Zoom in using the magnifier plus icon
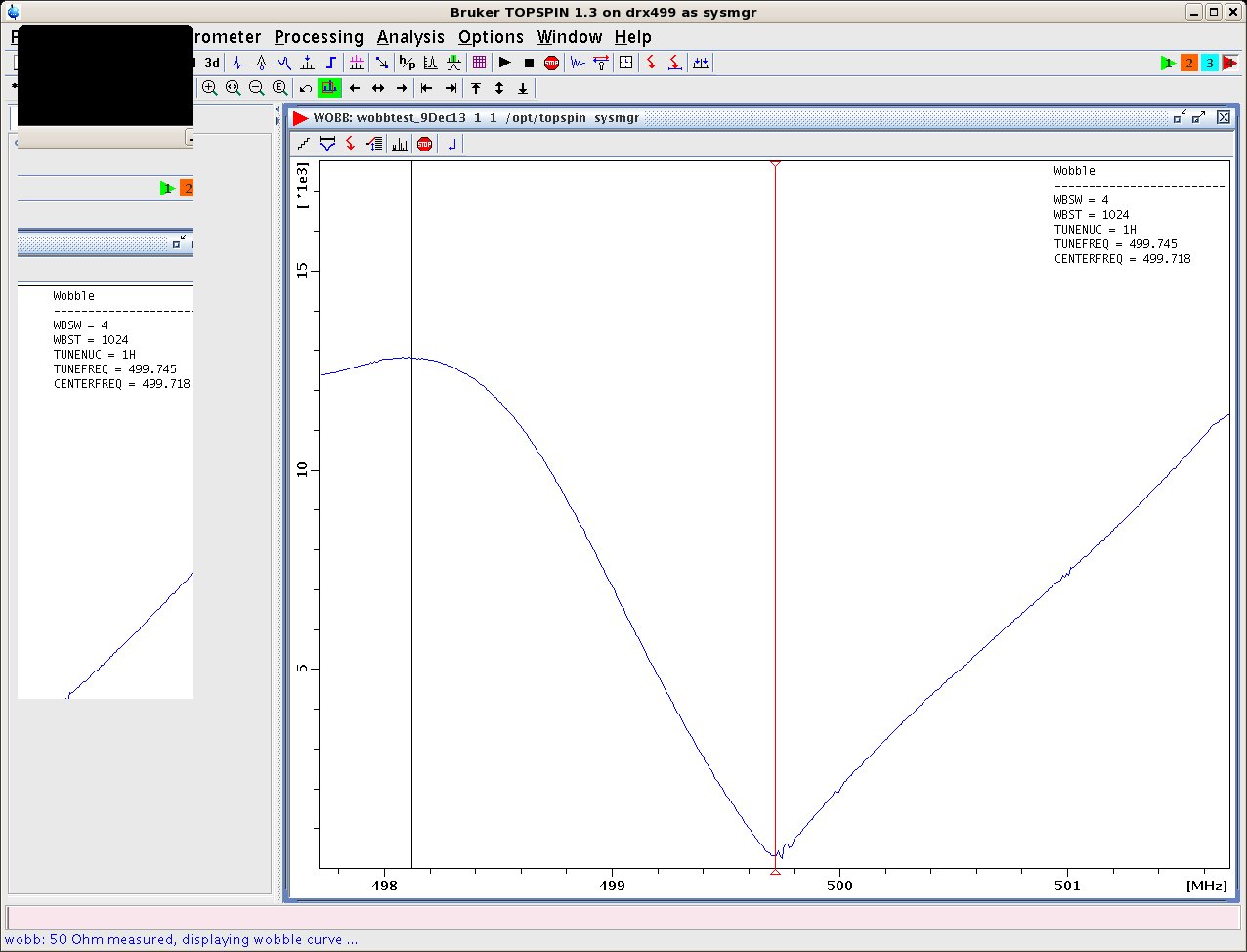The width and height of the screenshot is (1247, 952). (210, 88)
